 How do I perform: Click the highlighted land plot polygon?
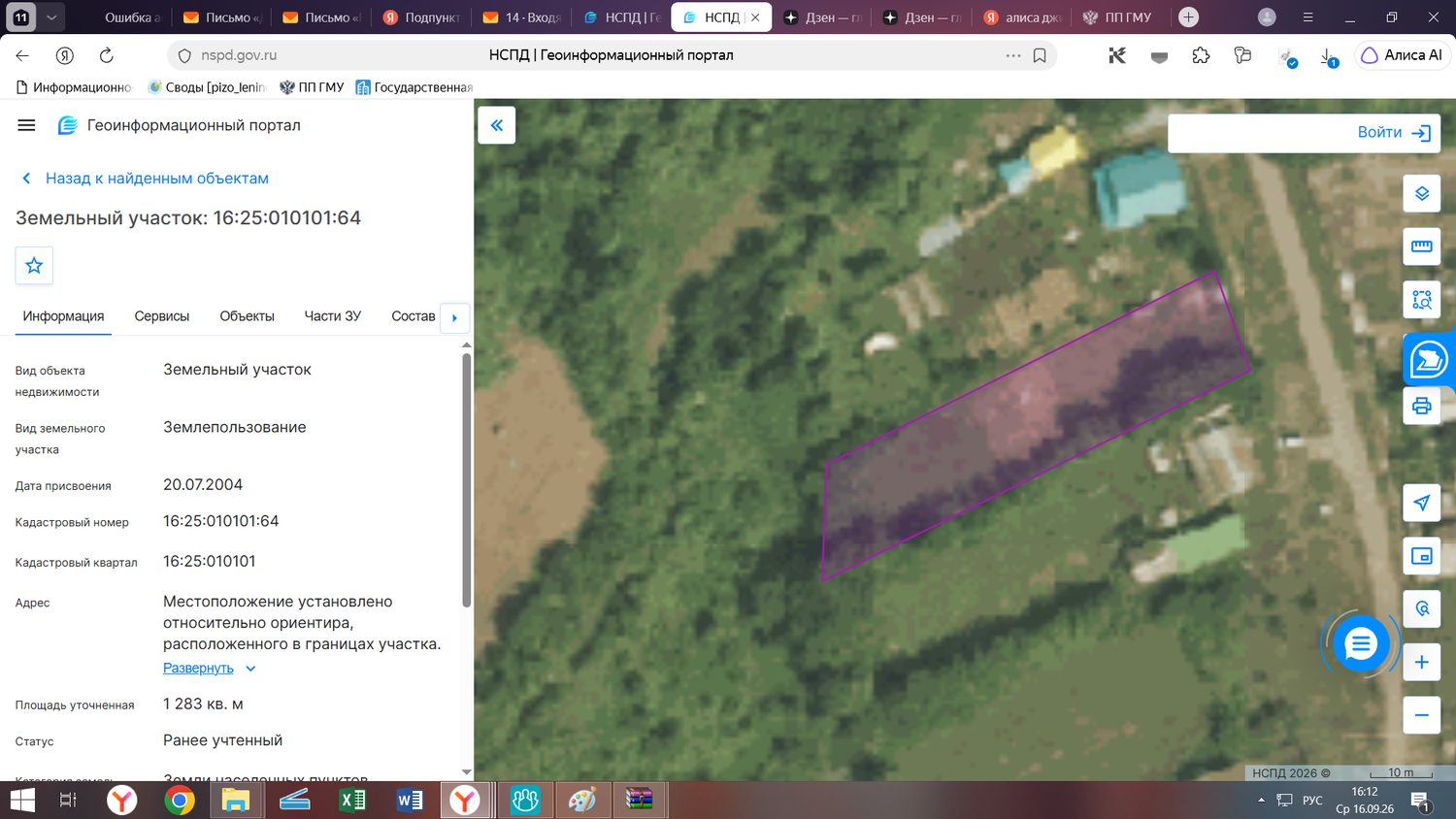click(1036, 427)
